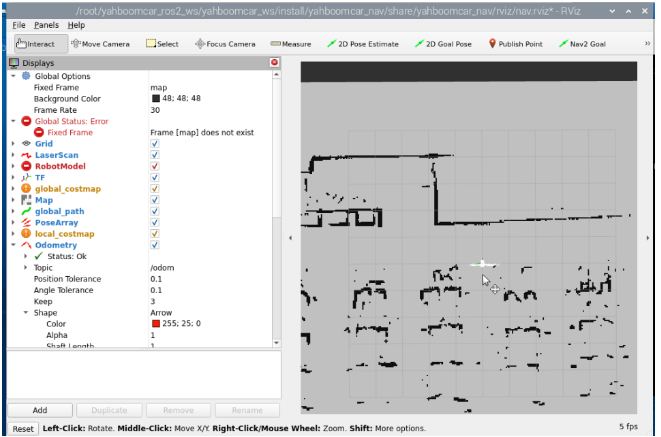This screenshot has width=661, height=437.
Task: Toggle the global_costmap checkbox
Action: pos(155,188)
